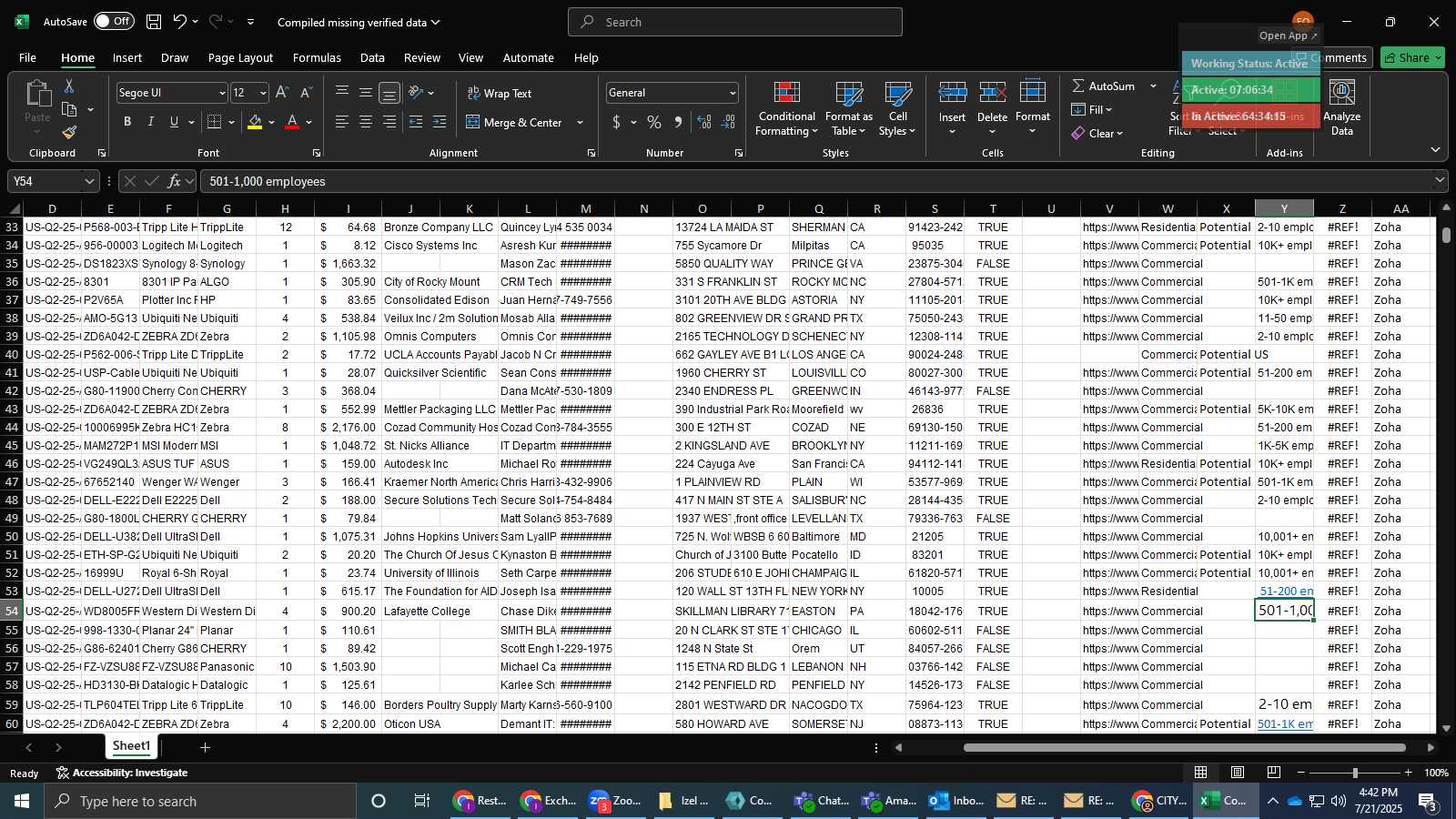1456x819 pixels.
Task: Toggle Wrap Text
Action: point(500,93)
